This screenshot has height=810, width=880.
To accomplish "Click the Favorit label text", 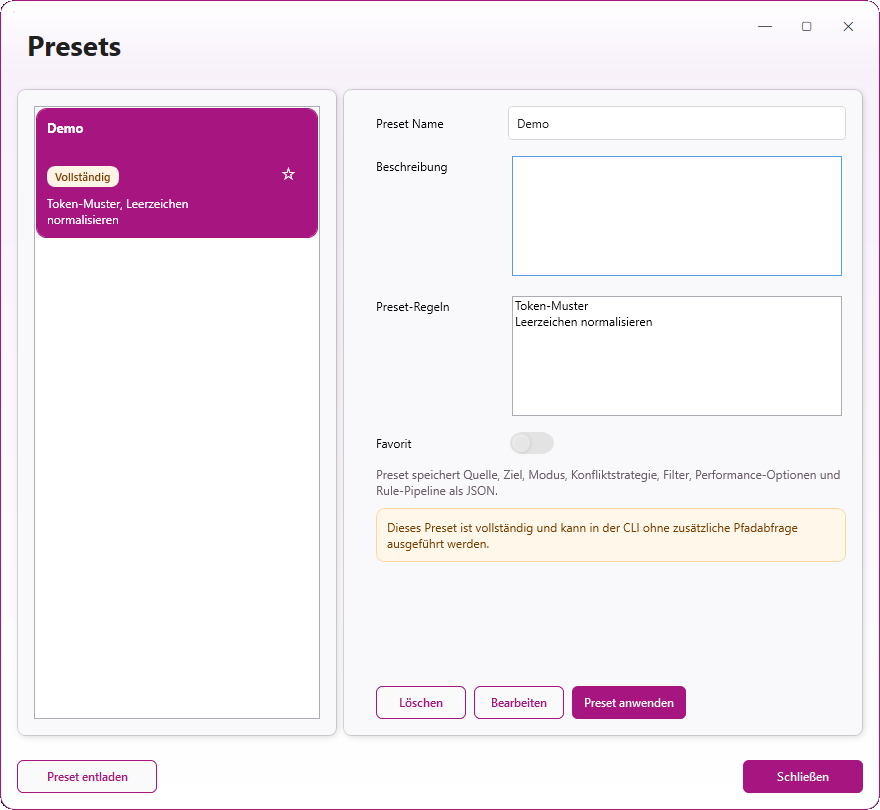I will click(394, 444).
